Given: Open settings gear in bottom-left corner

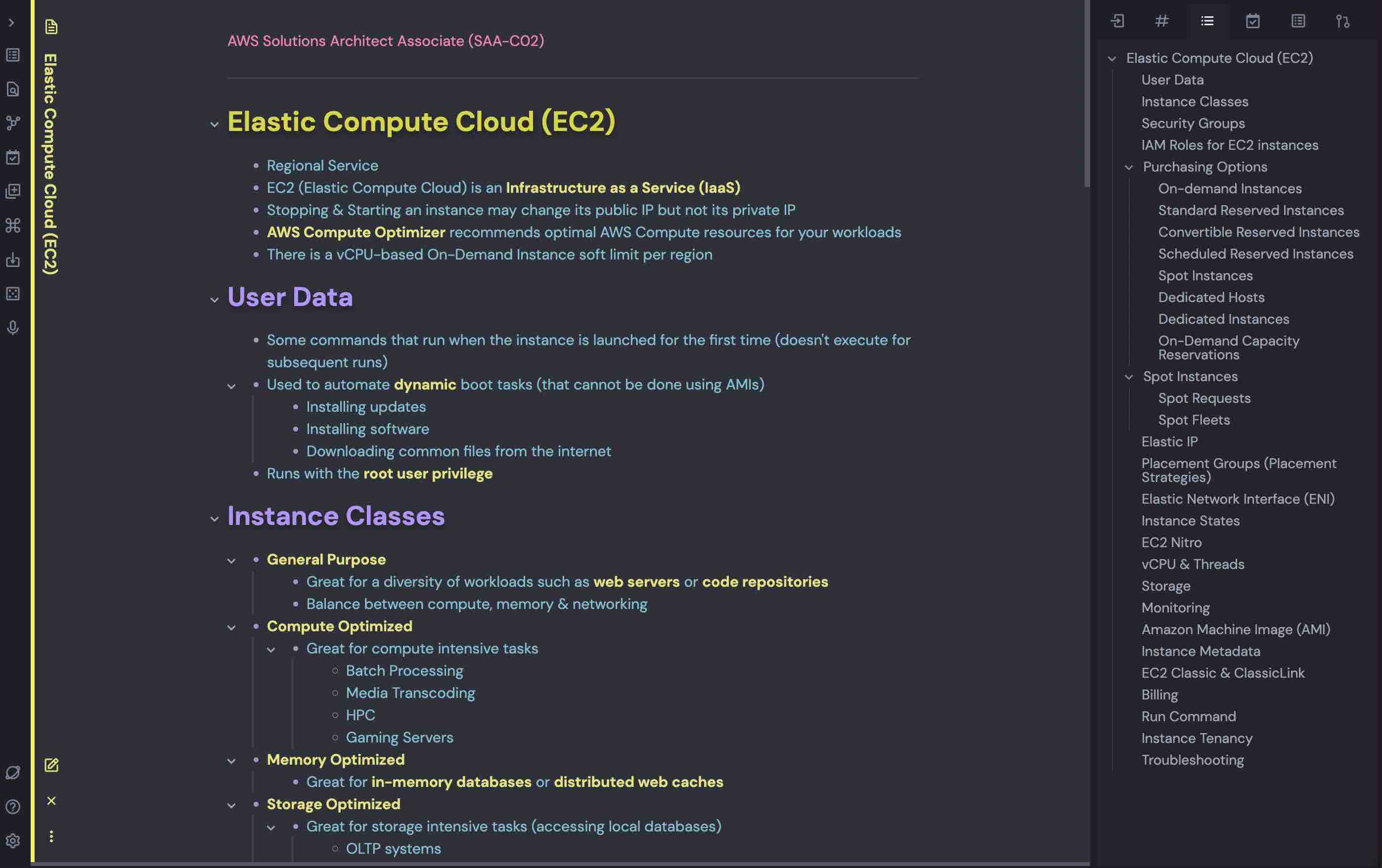Looking at the screenshot, I should coord(13,840).
